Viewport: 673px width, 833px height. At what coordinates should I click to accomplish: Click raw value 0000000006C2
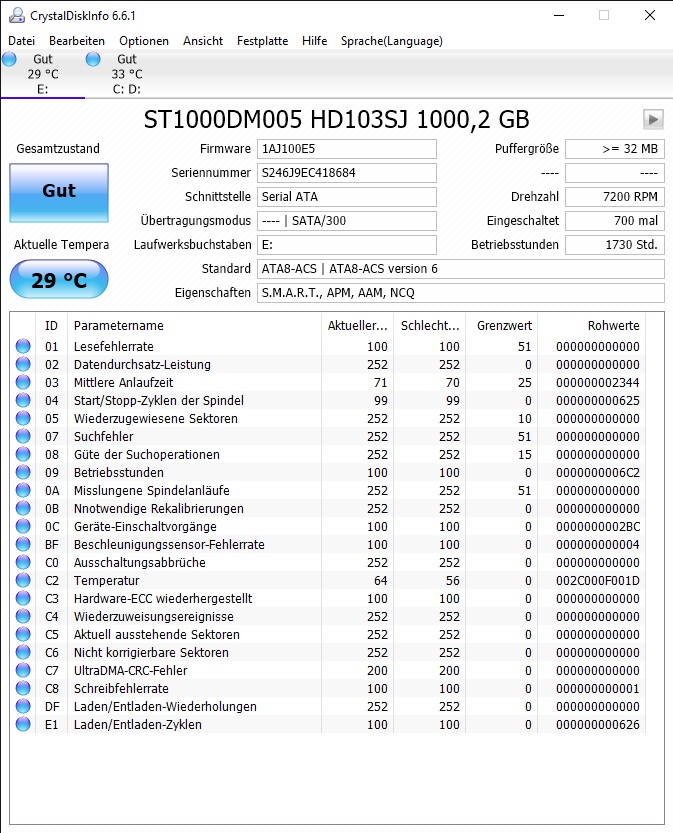(598, 472)
